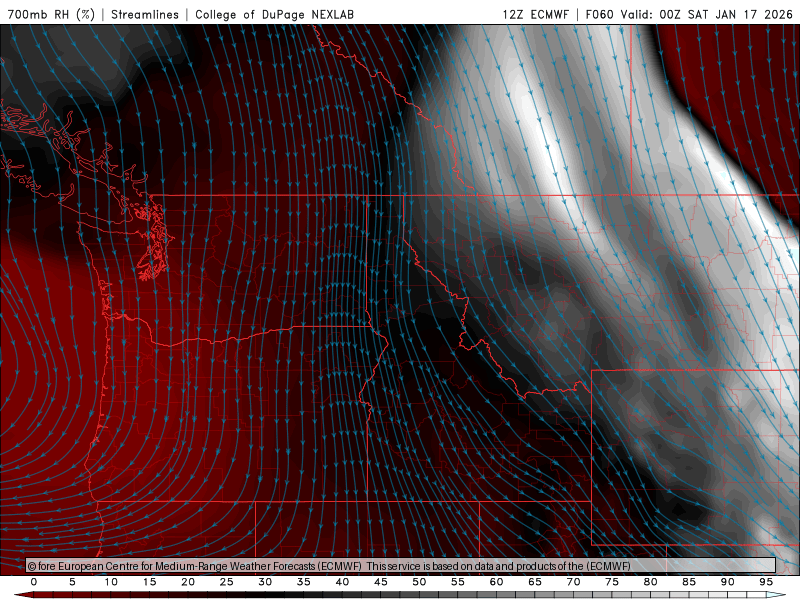Click 'College of DuPage NEXLAB' text

[x=274, y=14]
